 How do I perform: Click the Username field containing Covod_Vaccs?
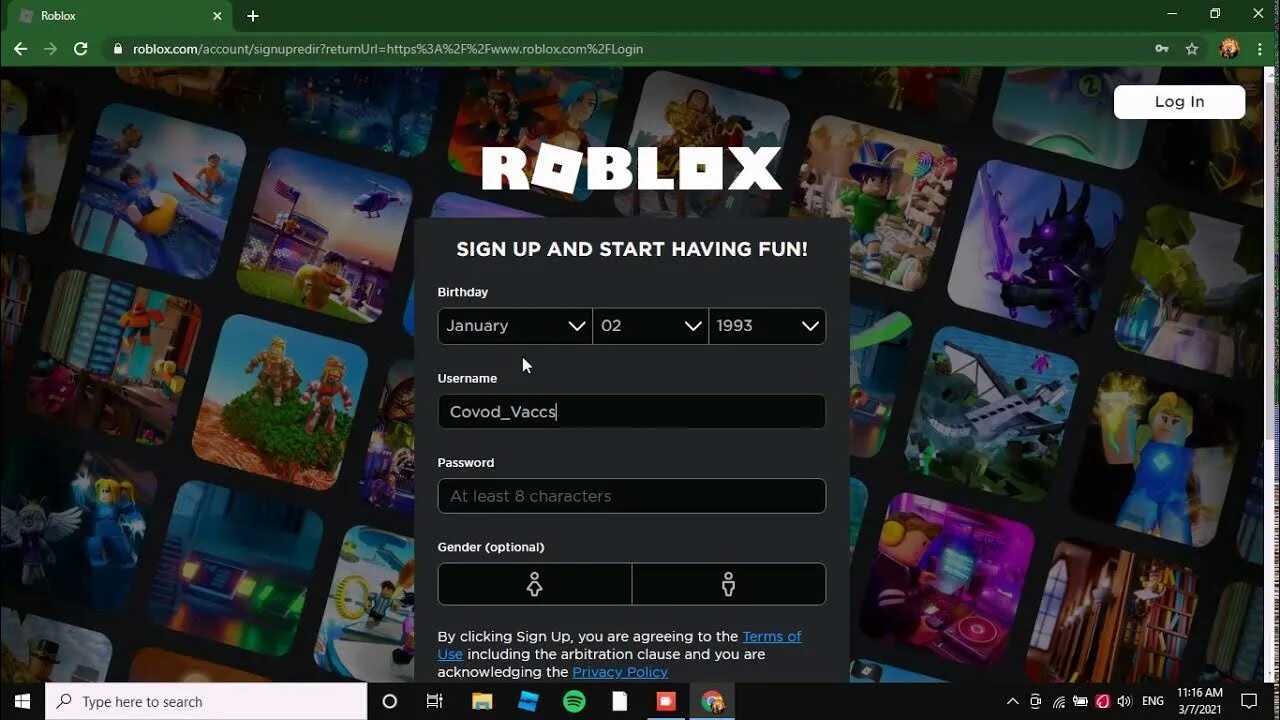pyautogui.click(x=632, y=412)
